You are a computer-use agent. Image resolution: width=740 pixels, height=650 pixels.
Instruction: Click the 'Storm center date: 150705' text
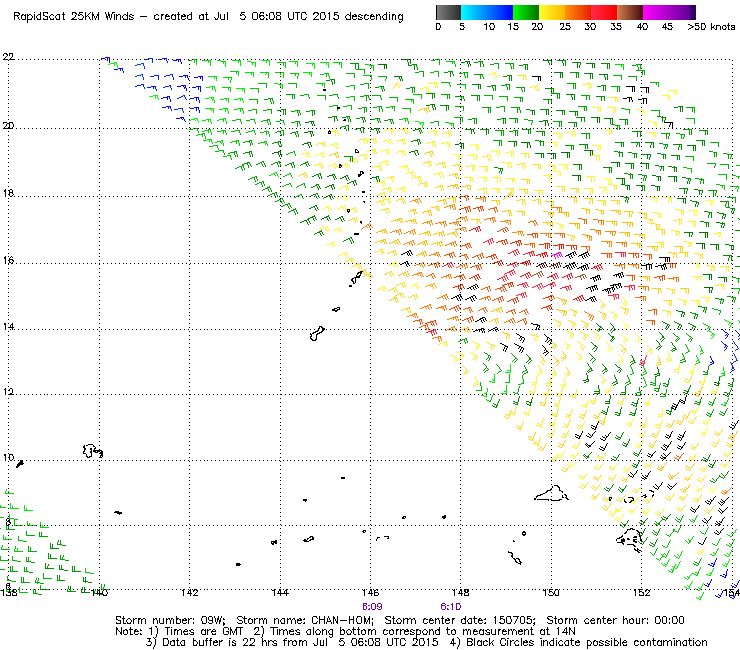[460, 620]
